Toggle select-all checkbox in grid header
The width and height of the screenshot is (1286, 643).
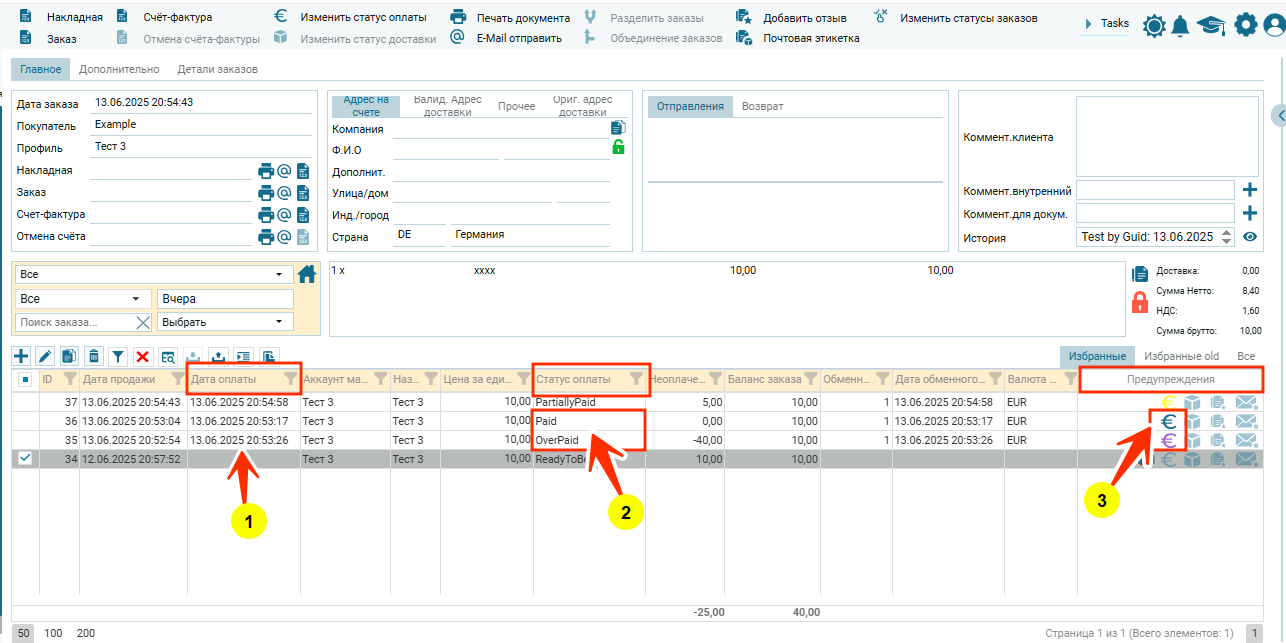click(x=25, y=379)
